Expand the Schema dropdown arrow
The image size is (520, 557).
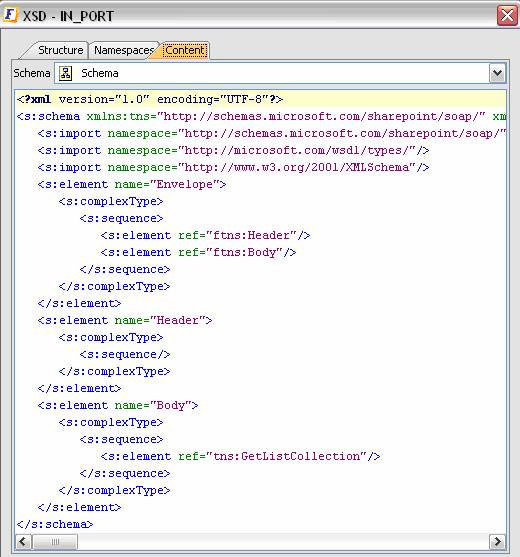(x=497, y=73)
